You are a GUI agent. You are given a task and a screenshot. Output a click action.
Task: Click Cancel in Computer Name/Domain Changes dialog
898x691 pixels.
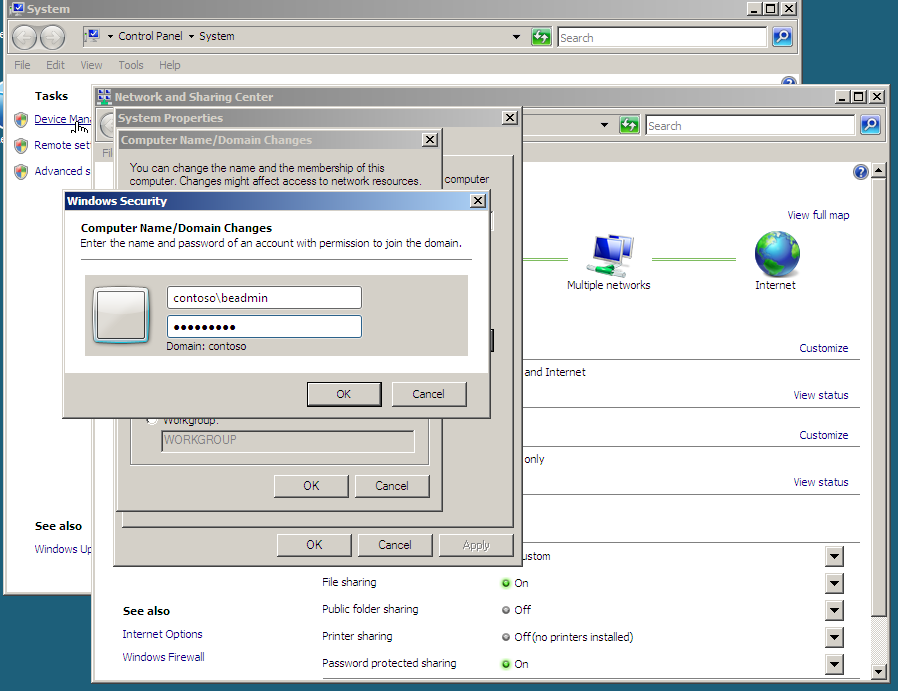(392, 486)
